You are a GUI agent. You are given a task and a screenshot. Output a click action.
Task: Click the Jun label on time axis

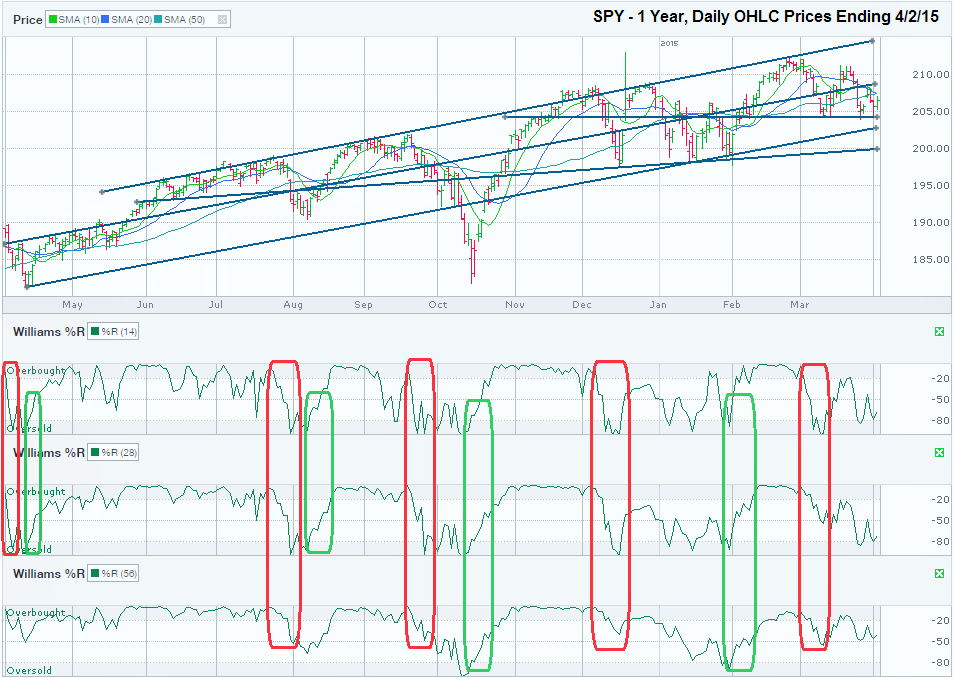click(145, 305)
